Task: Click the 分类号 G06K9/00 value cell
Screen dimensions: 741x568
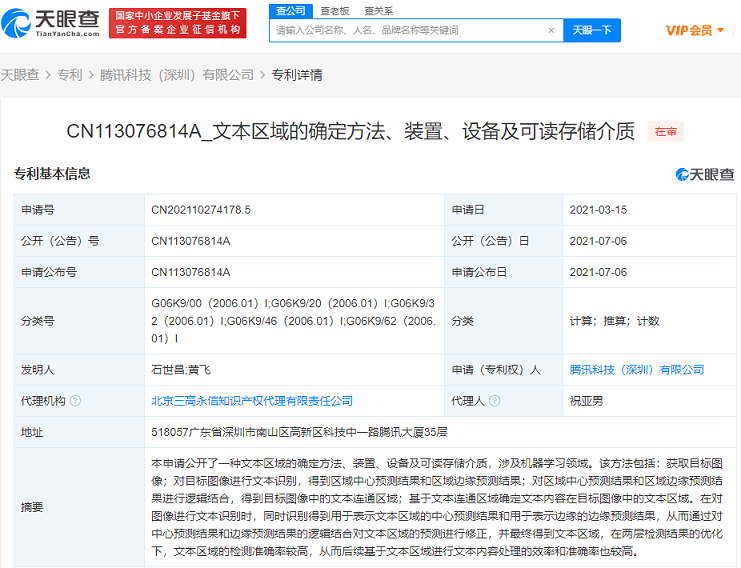Action: (x=293, y=321)
